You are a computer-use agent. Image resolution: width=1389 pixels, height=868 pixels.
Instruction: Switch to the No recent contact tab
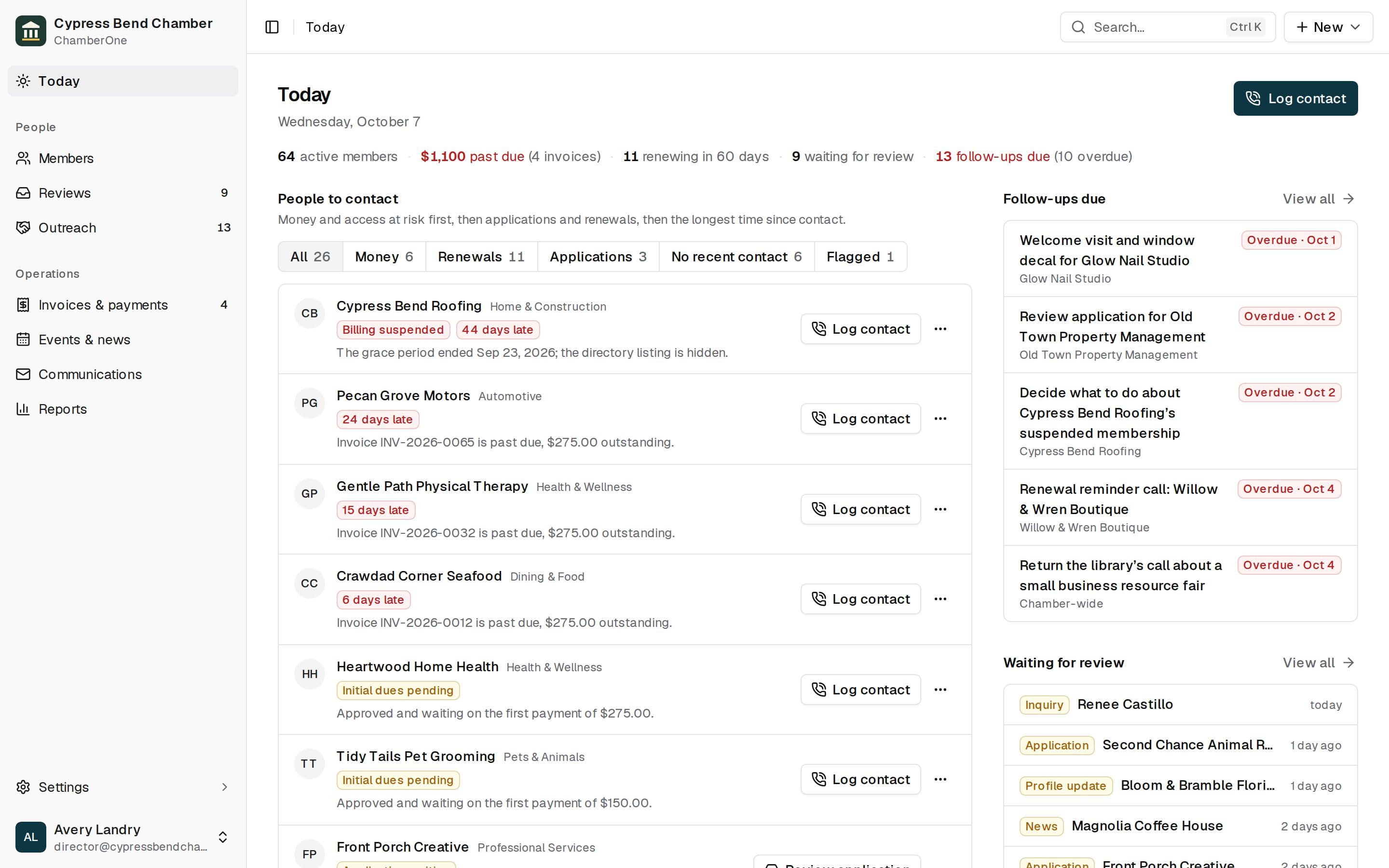pos(736,257)
